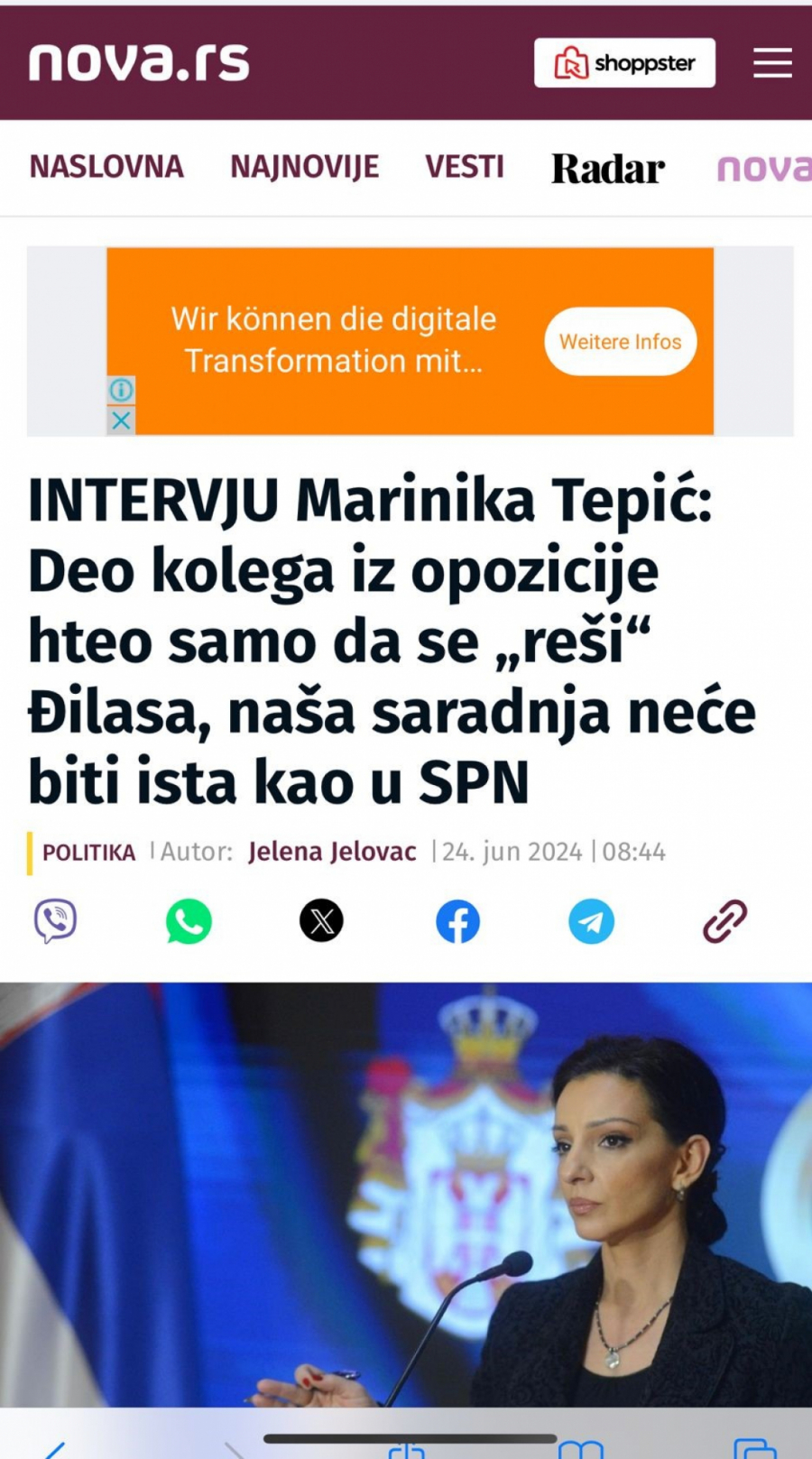The image size is (812, 1459).
Task: Select the VESTI tab
Action: coord(465,167)
